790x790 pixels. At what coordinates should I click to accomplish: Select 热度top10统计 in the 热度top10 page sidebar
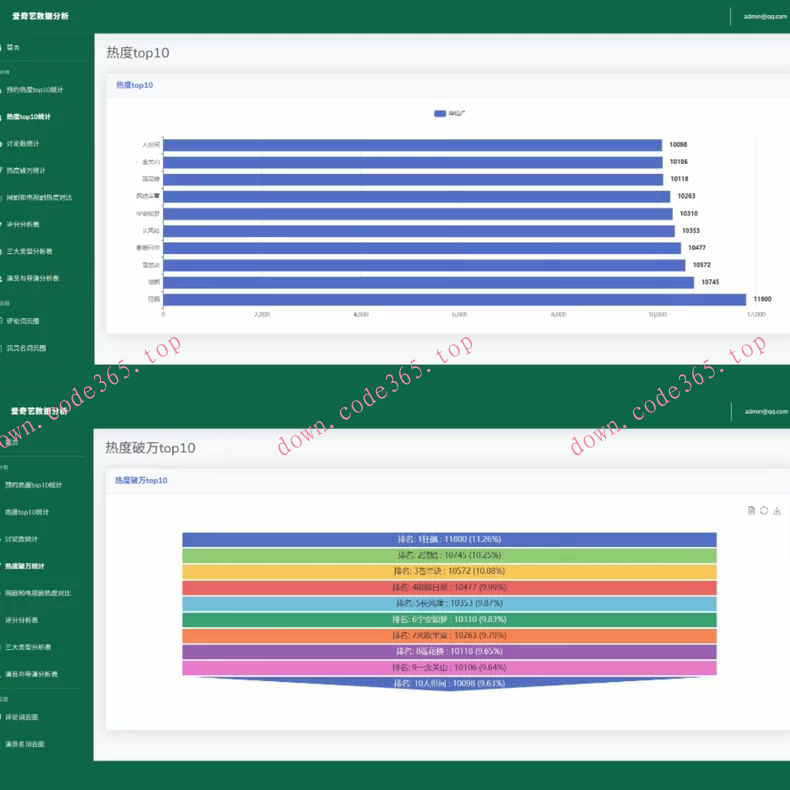pos(29,116)
